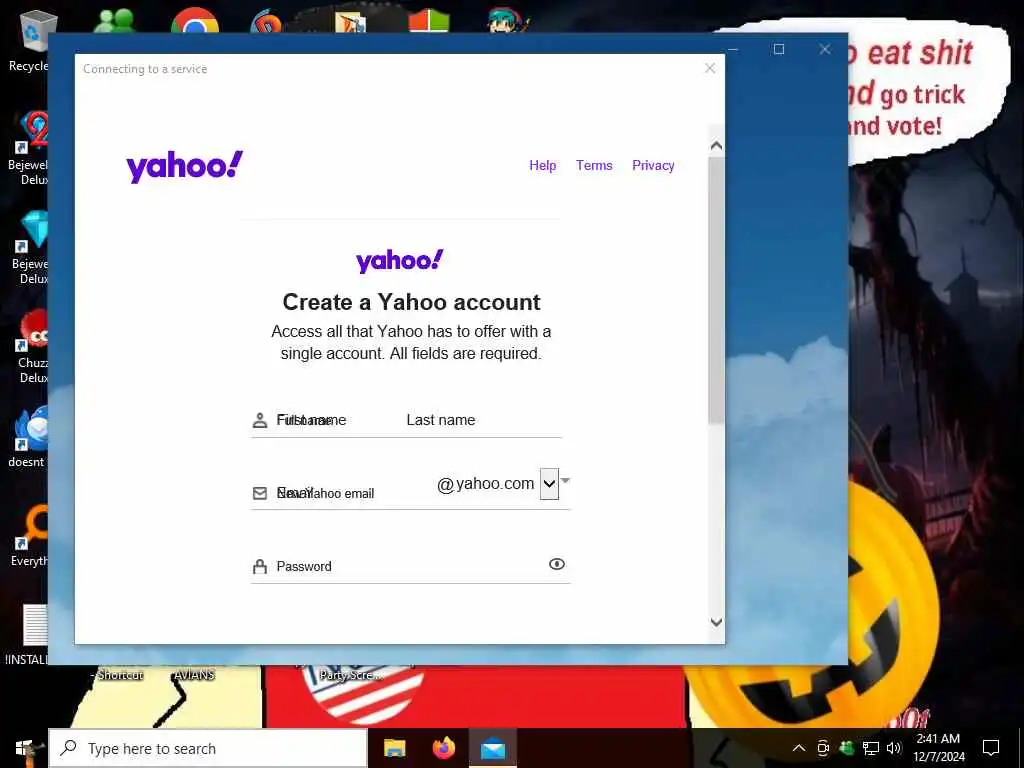The height and width of the screenshot is (768, 1024).
Task: Click the network tray icon
Action: click(x=871, y=748)
